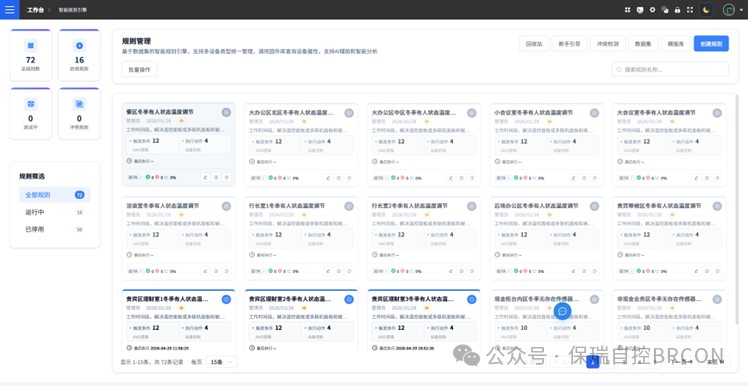
Task: Click last action icon on 小会议室 rule card
Action: tap(594, 178)
